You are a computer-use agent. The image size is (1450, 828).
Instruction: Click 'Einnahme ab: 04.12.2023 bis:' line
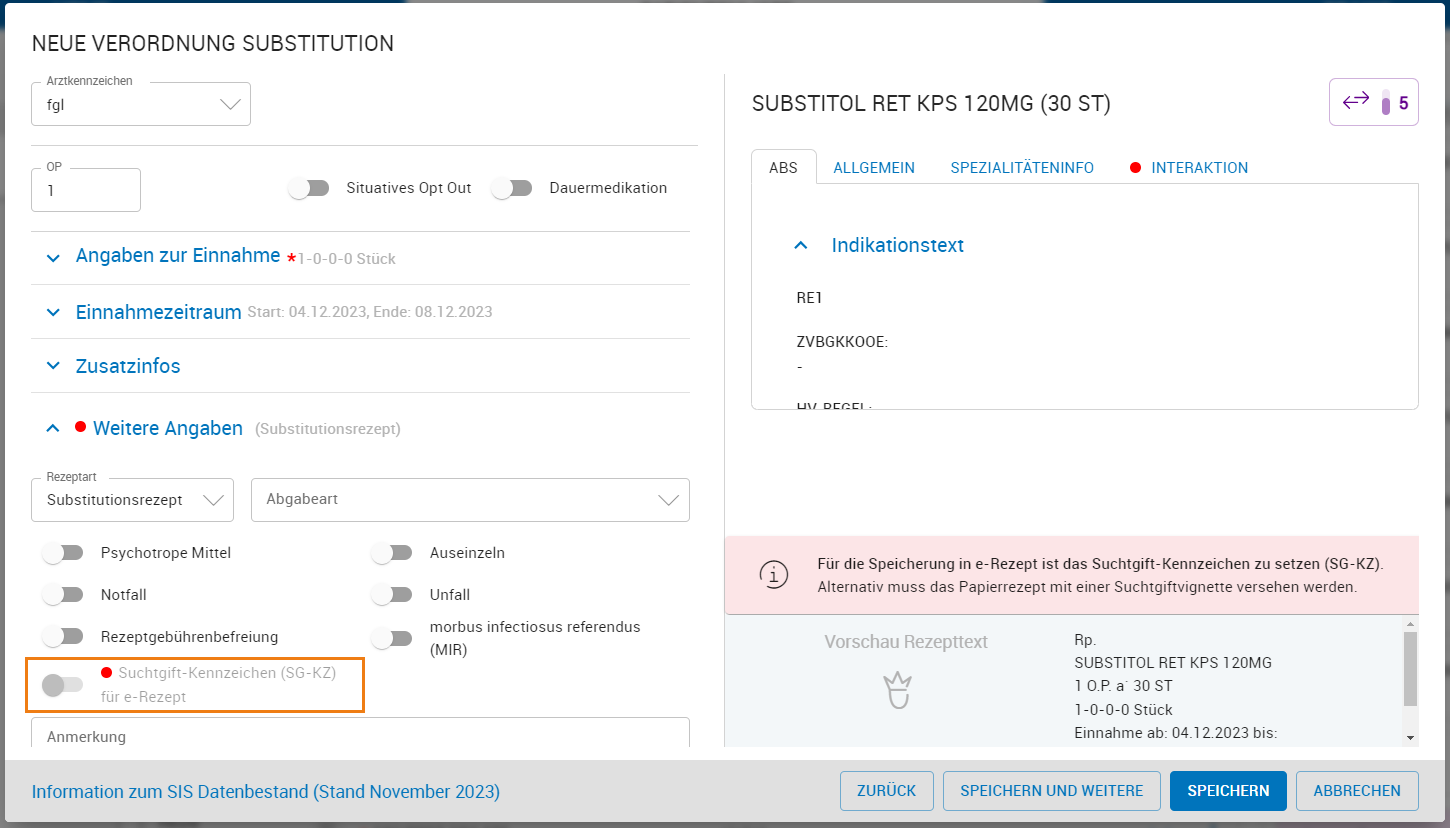[1176, 734]
